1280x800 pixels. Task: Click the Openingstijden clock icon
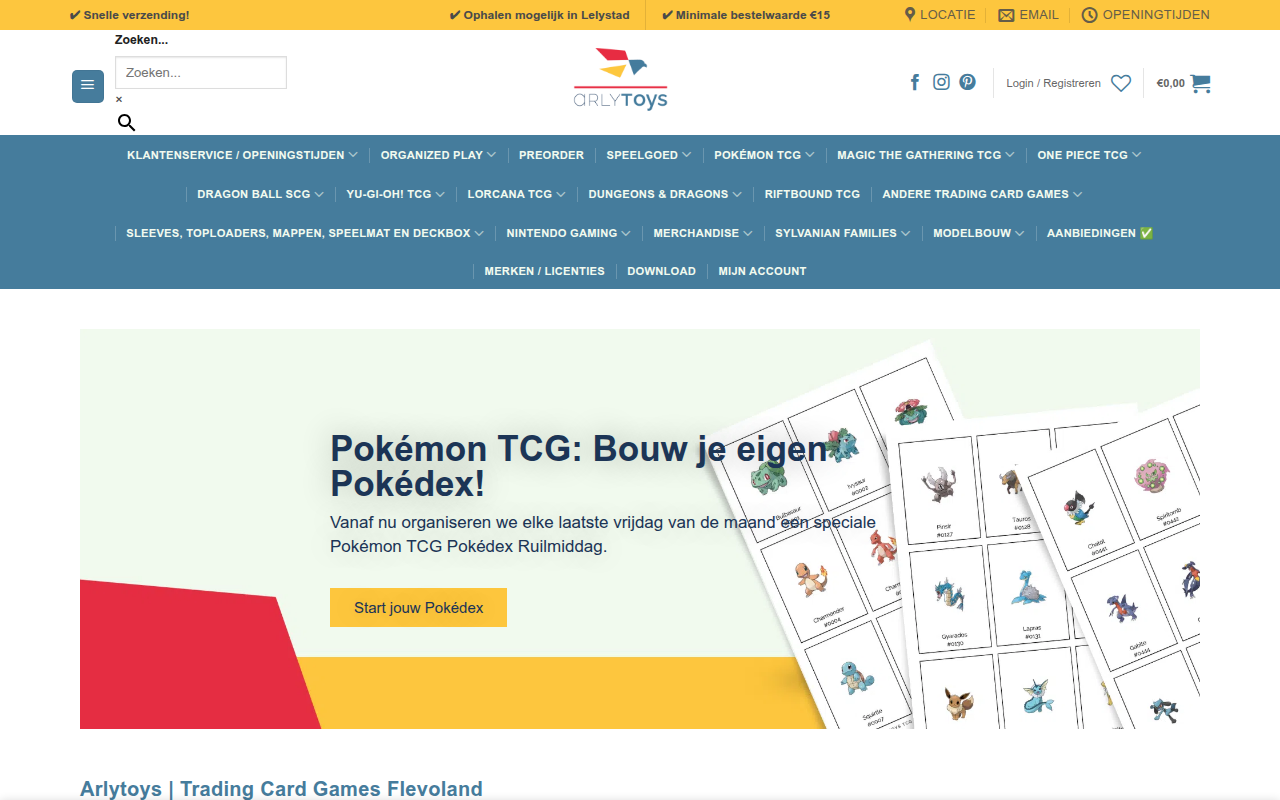point(1089,15)
